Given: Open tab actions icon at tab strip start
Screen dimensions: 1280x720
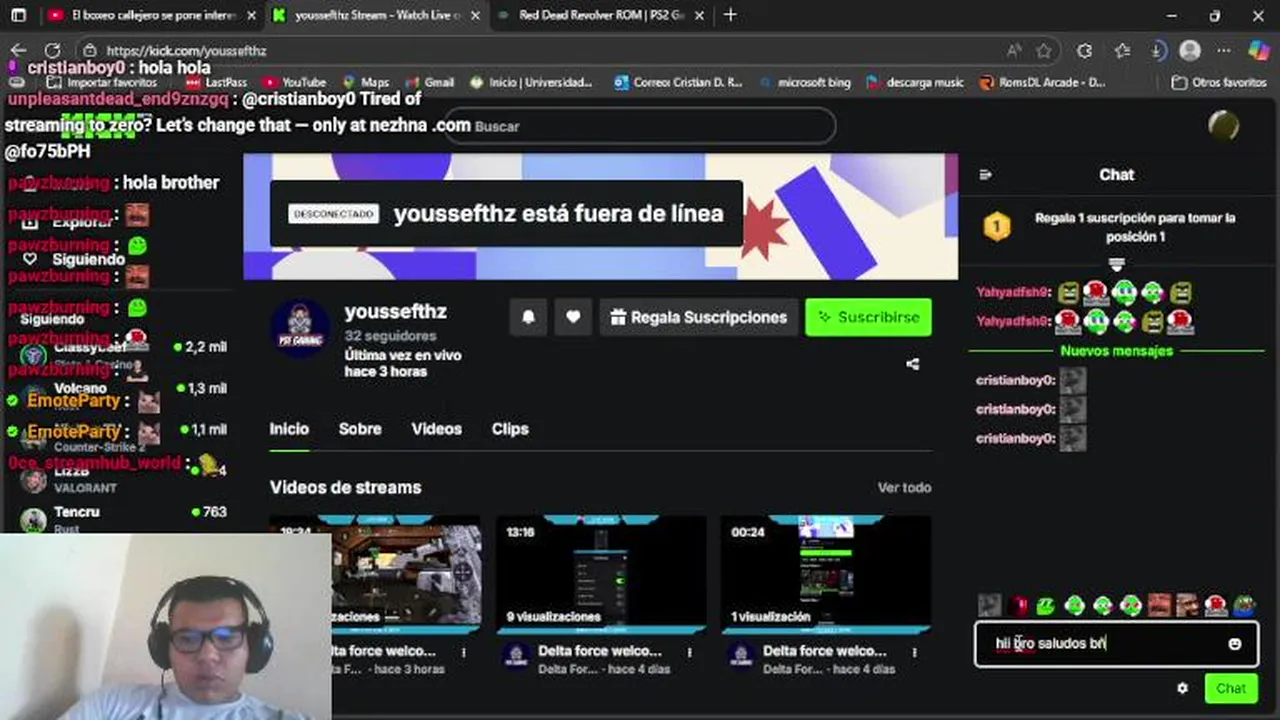Looking at the screenshot, I should (18, 15).
